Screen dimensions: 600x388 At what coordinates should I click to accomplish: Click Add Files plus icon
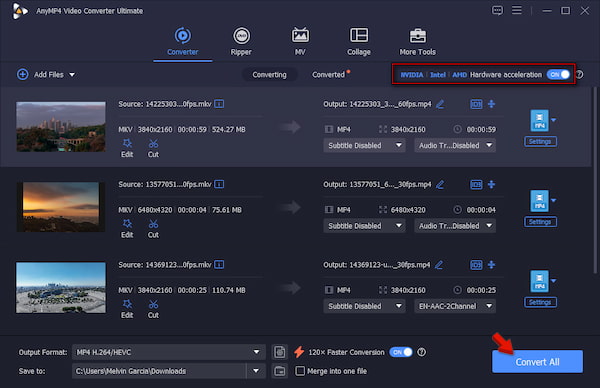[x=23, y=74]
